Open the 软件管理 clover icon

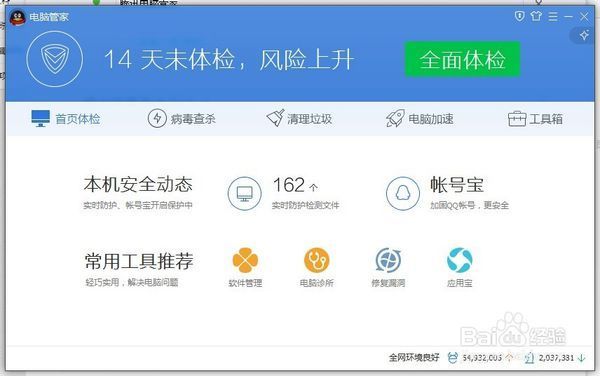[x=245, y=260]
